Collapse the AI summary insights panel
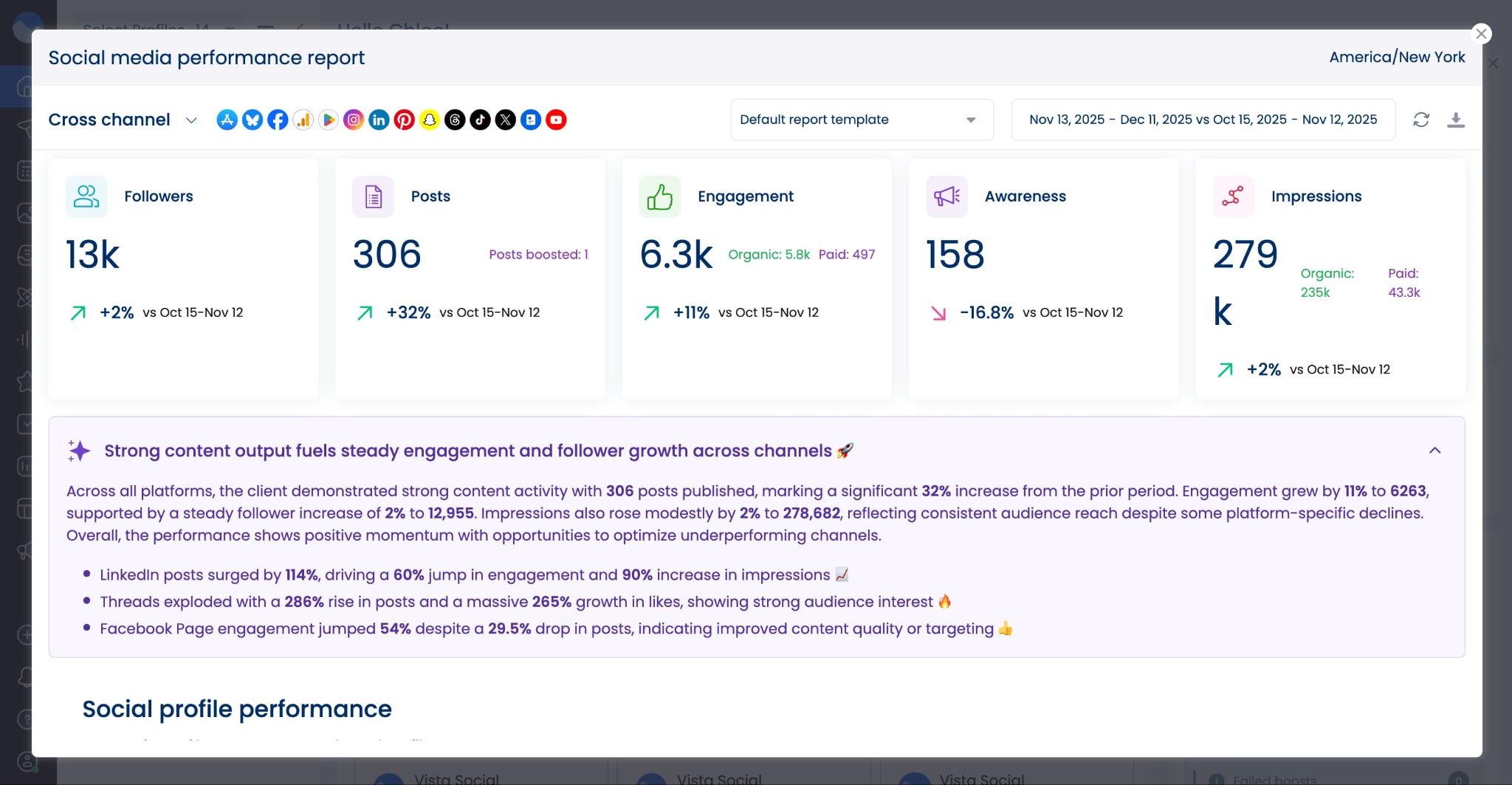 pos(1434,450)
